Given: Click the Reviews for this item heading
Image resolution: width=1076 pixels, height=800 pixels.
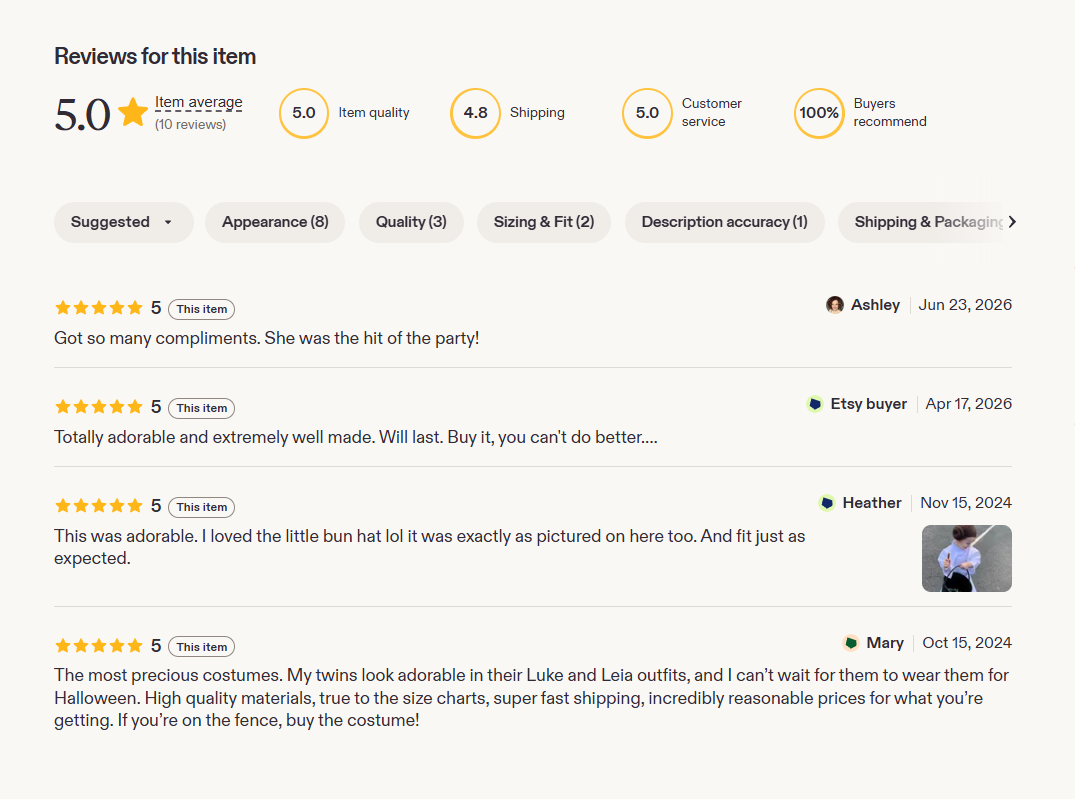Looking at the screenshot, I should (x=155, y=56).
